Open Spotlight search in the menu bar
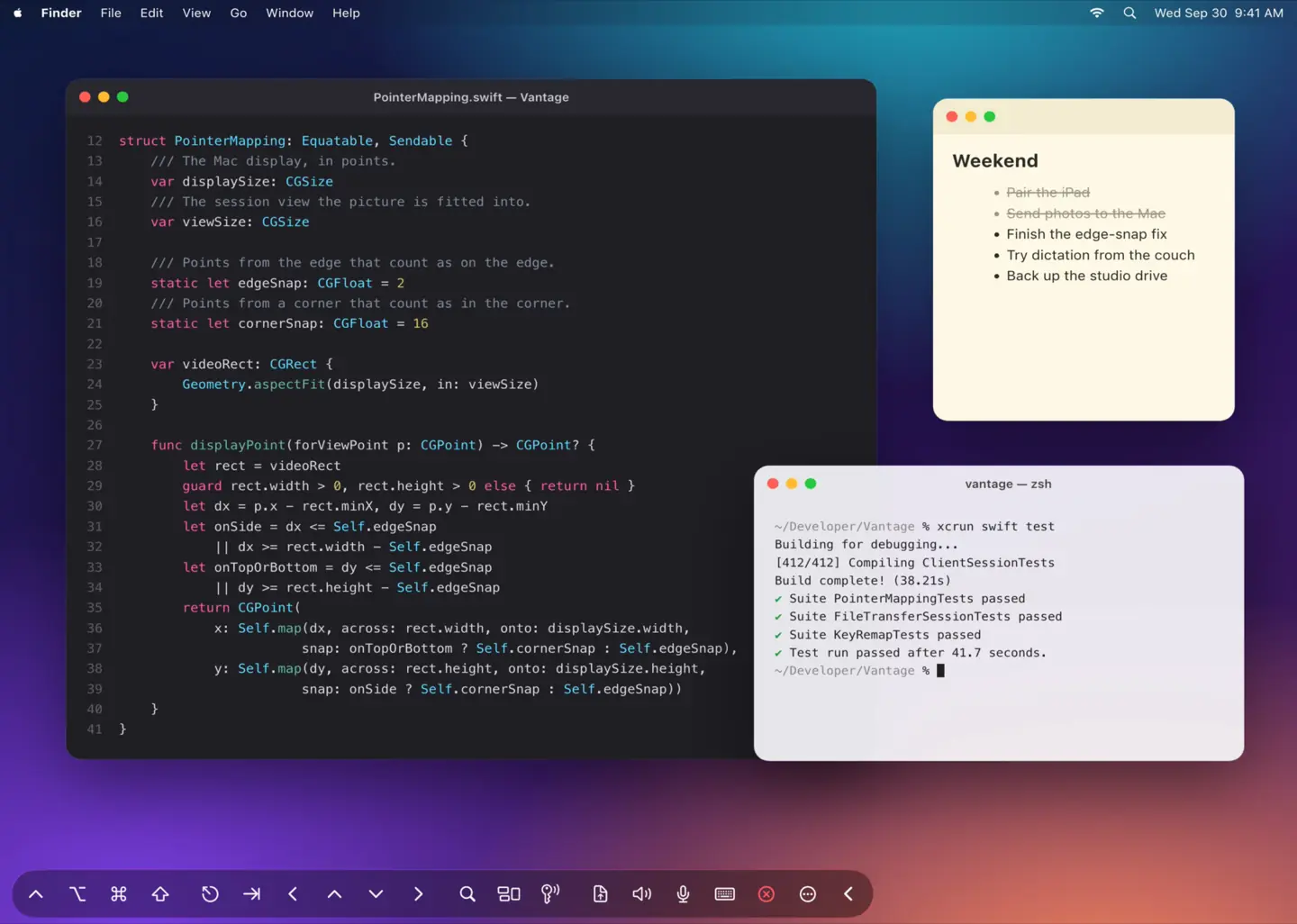The width and height of the screenshot is (1297, 924). point(1129,13)
